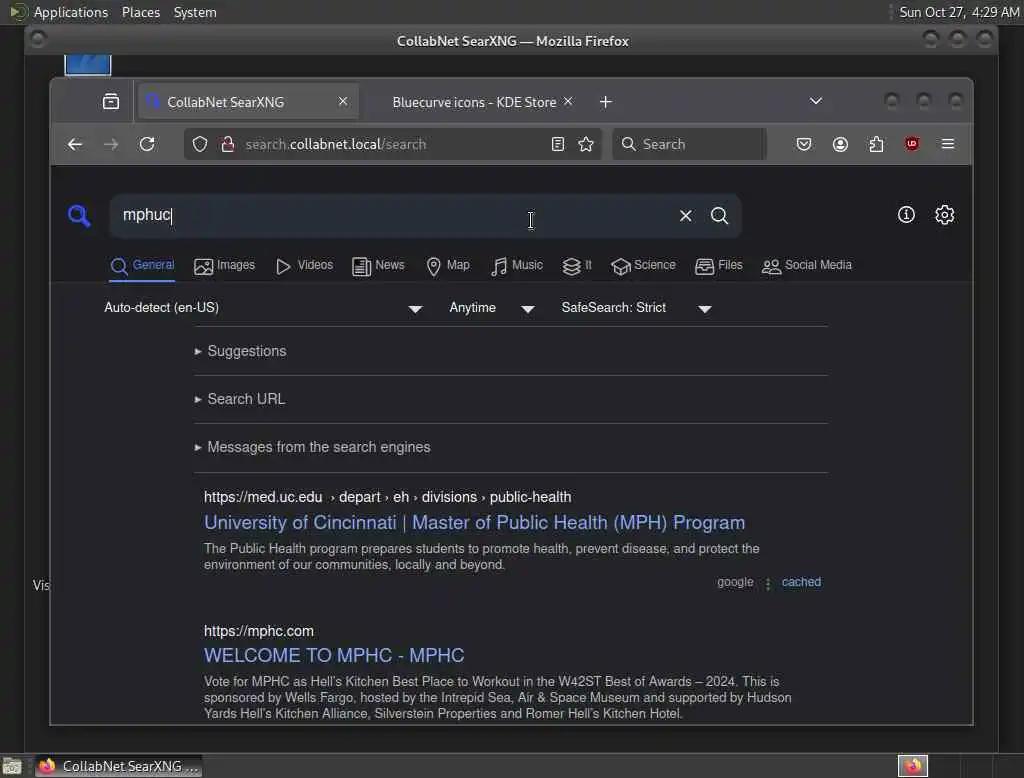This screenshot has height=778, width=1024.
Task: Open the Firefox hamburger menu
Action: [x=948, y=144]
